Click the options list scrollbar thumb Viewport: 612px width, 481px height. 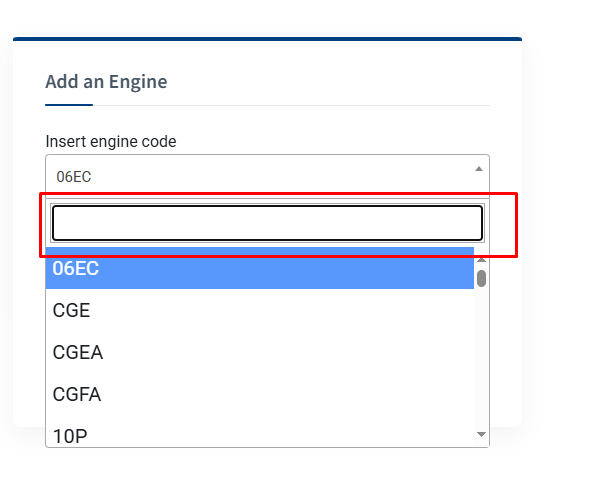click(481, 278)
